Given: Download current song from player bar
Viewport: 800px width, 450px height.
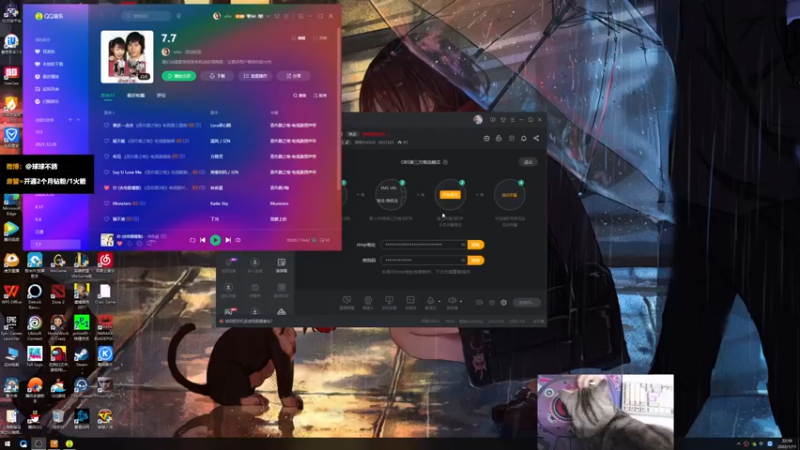Looking at the screenshot, I should pyautogui.click(x=130, y=244).
